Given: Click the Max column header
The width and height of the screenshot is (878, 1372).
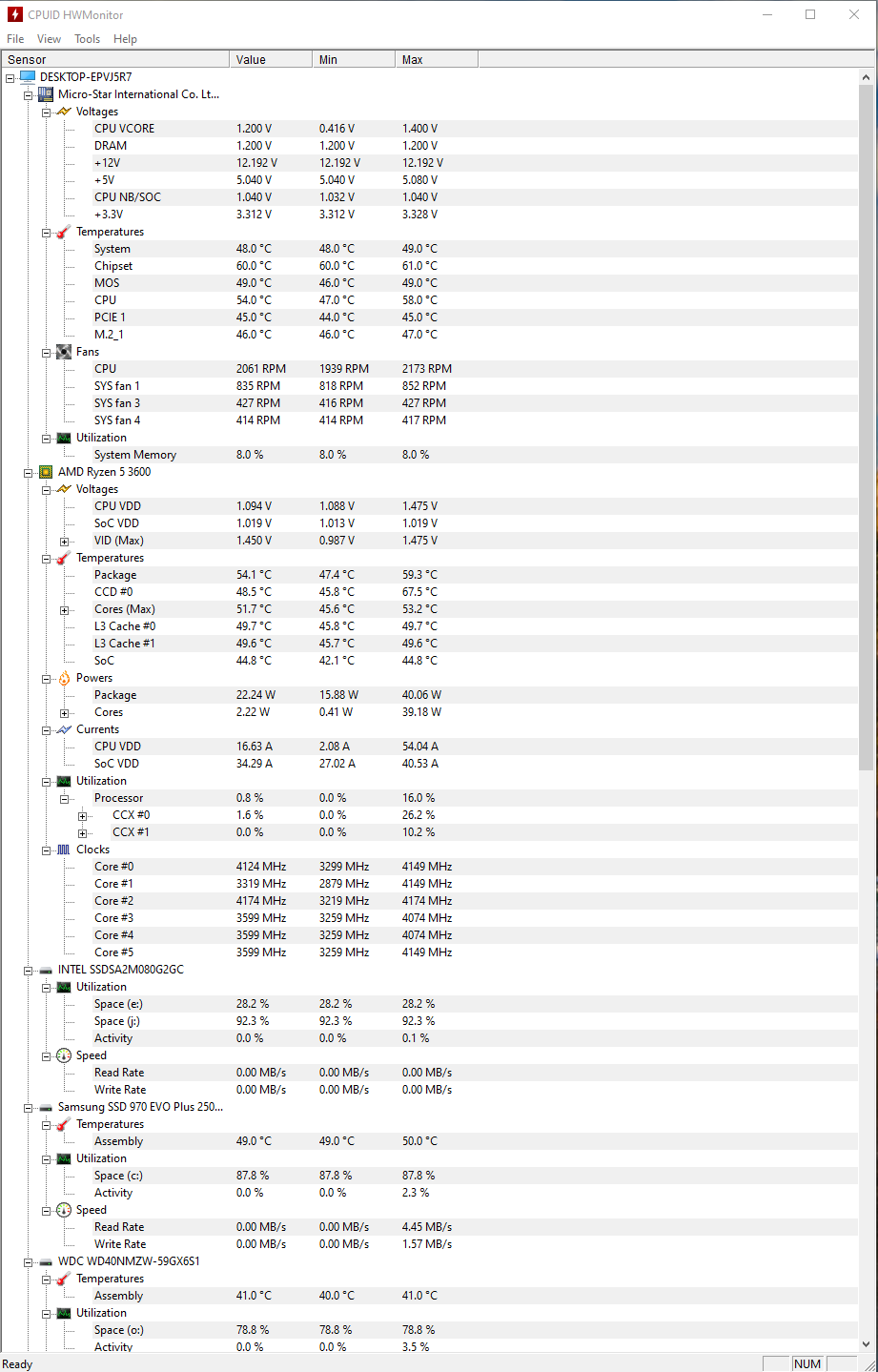Looking at the screenshot, I should click(436, 59).
